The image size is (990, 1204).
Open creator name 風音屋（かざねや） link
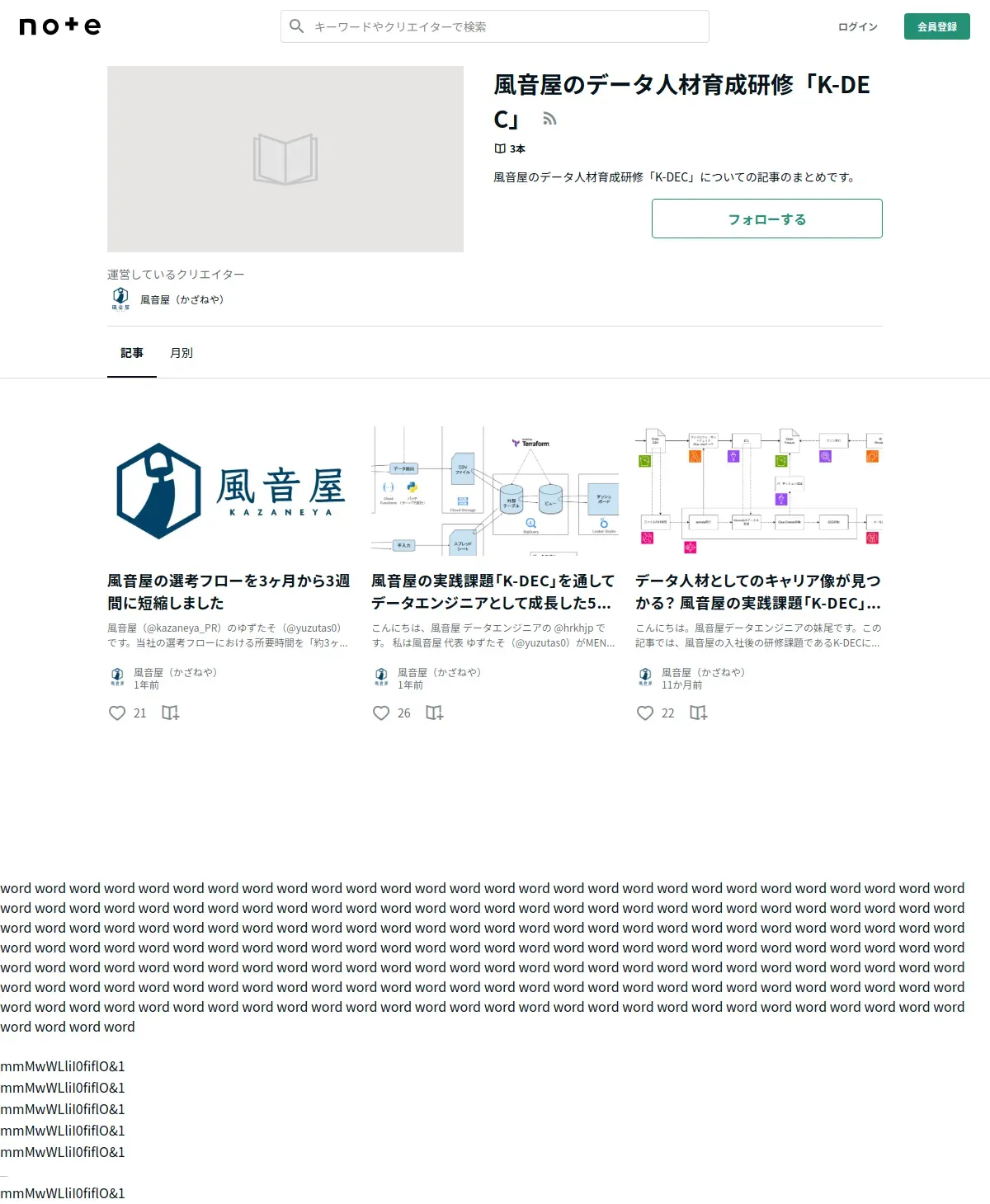click(182, 299)
